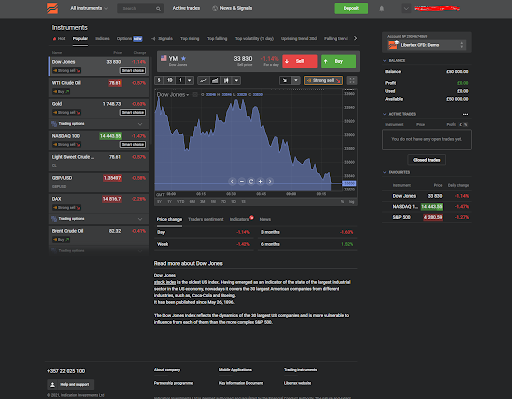Screen dimensions: 512x399
Task: Select the NASDAQ 100 instrument row
Action: [99, 140]
